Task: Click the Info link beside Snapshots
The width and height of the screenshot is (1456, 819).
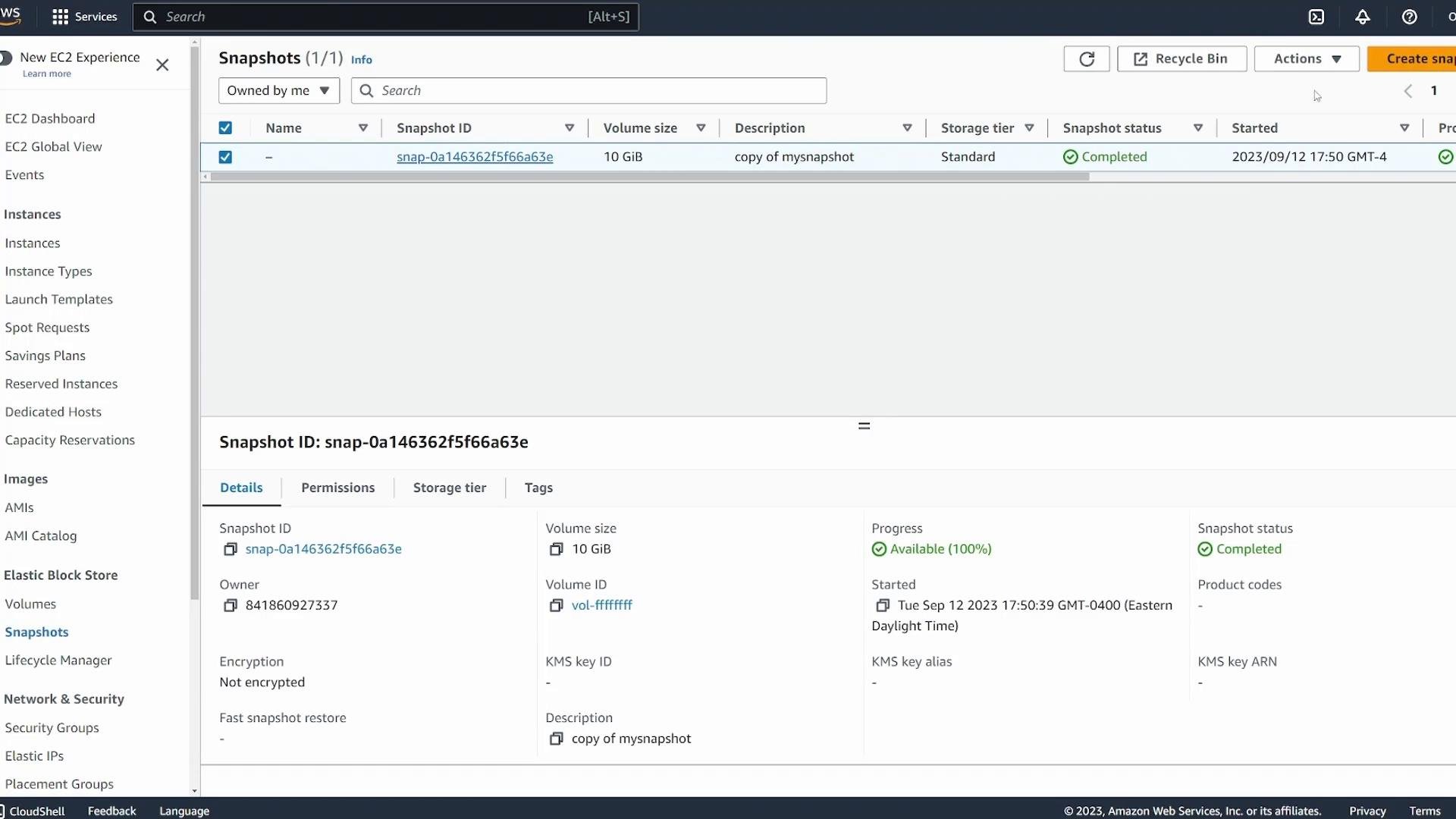Action: 362,60
